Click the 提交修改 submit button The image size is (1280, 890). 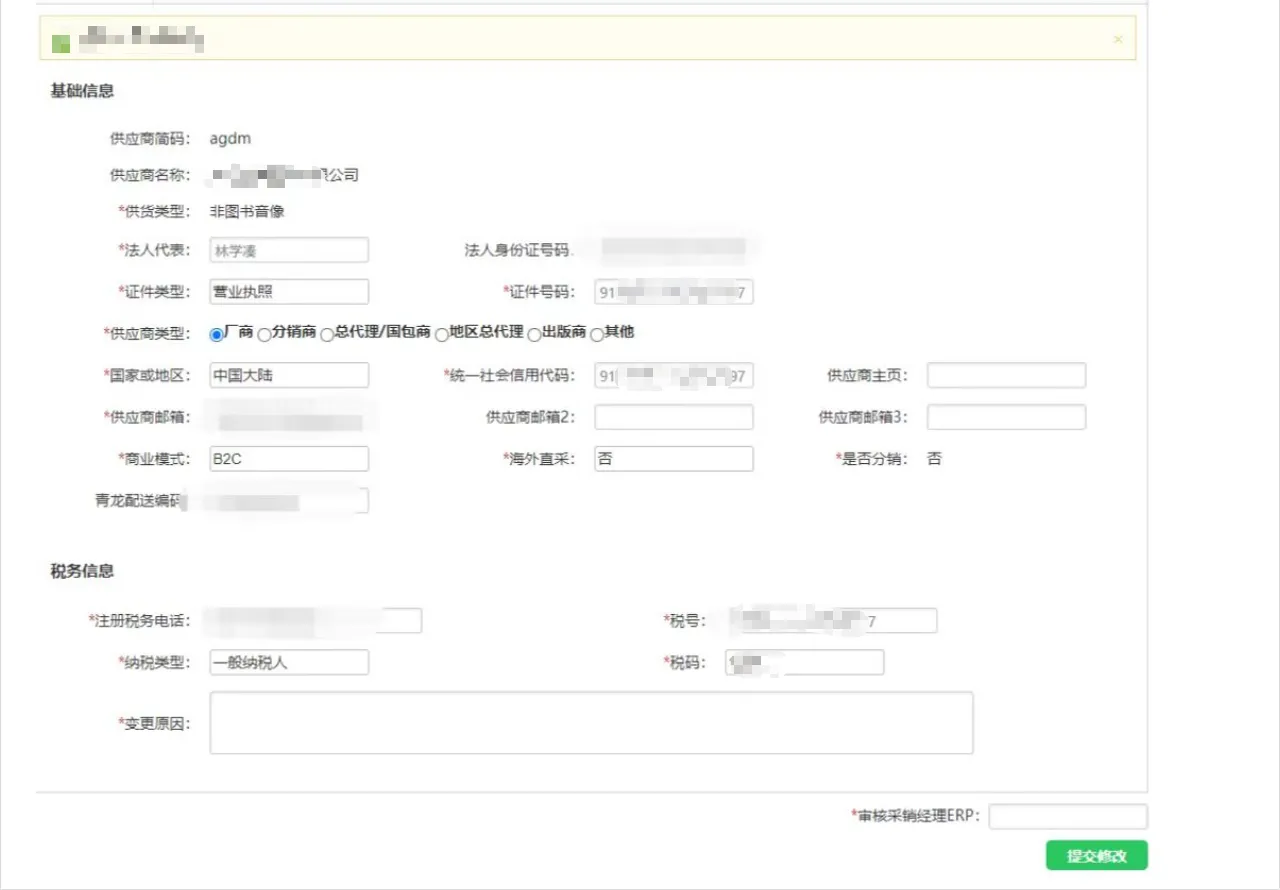point(1096,855)
